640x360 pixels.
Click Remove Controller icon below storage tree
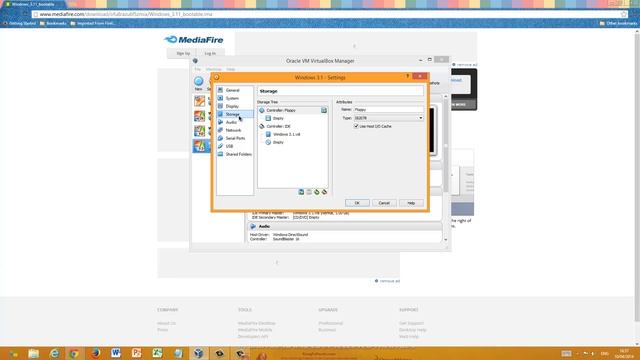(309, 192)
